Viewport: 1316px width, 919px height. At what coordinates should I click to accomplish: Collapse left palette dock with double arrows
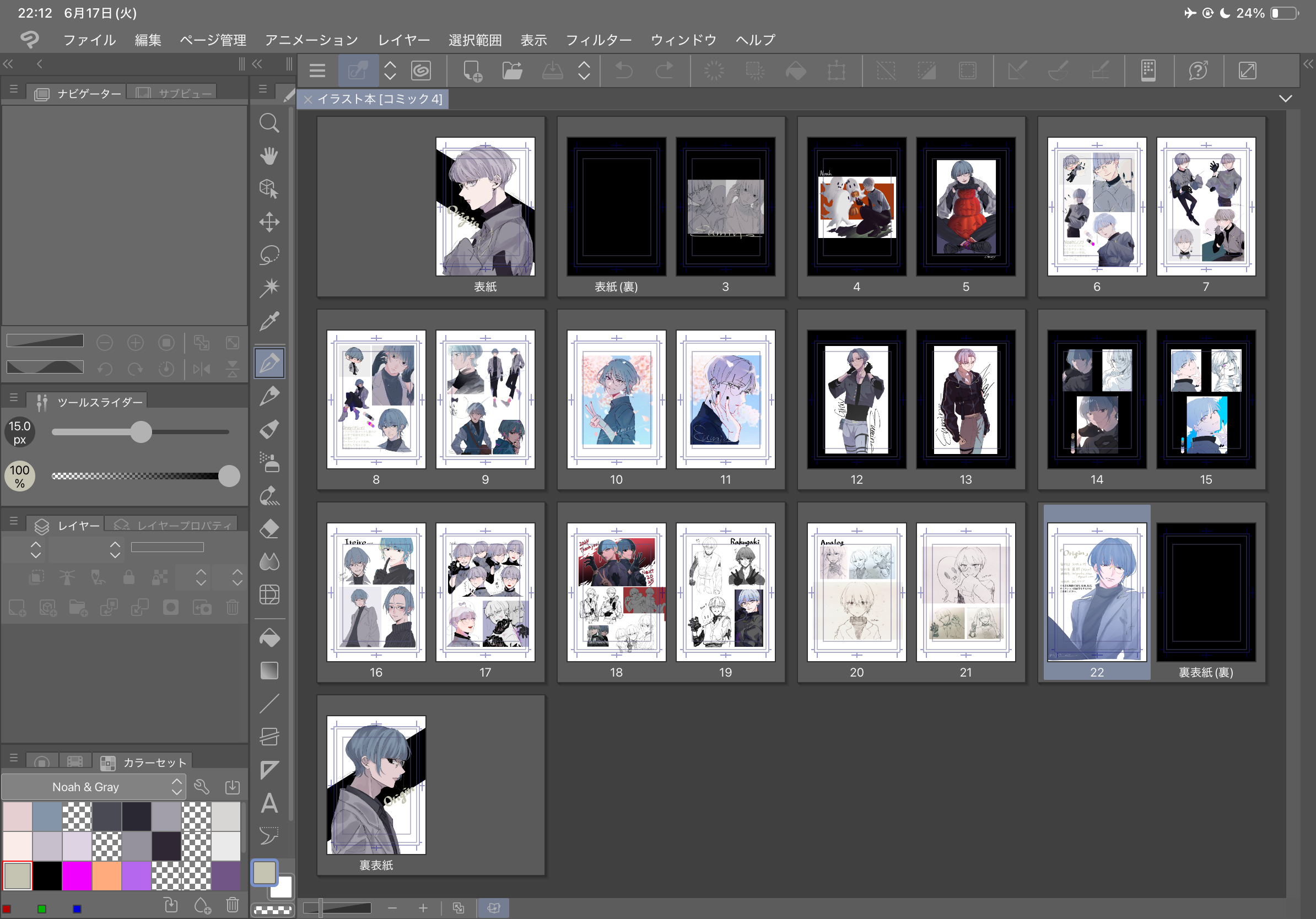coord(8,64)
